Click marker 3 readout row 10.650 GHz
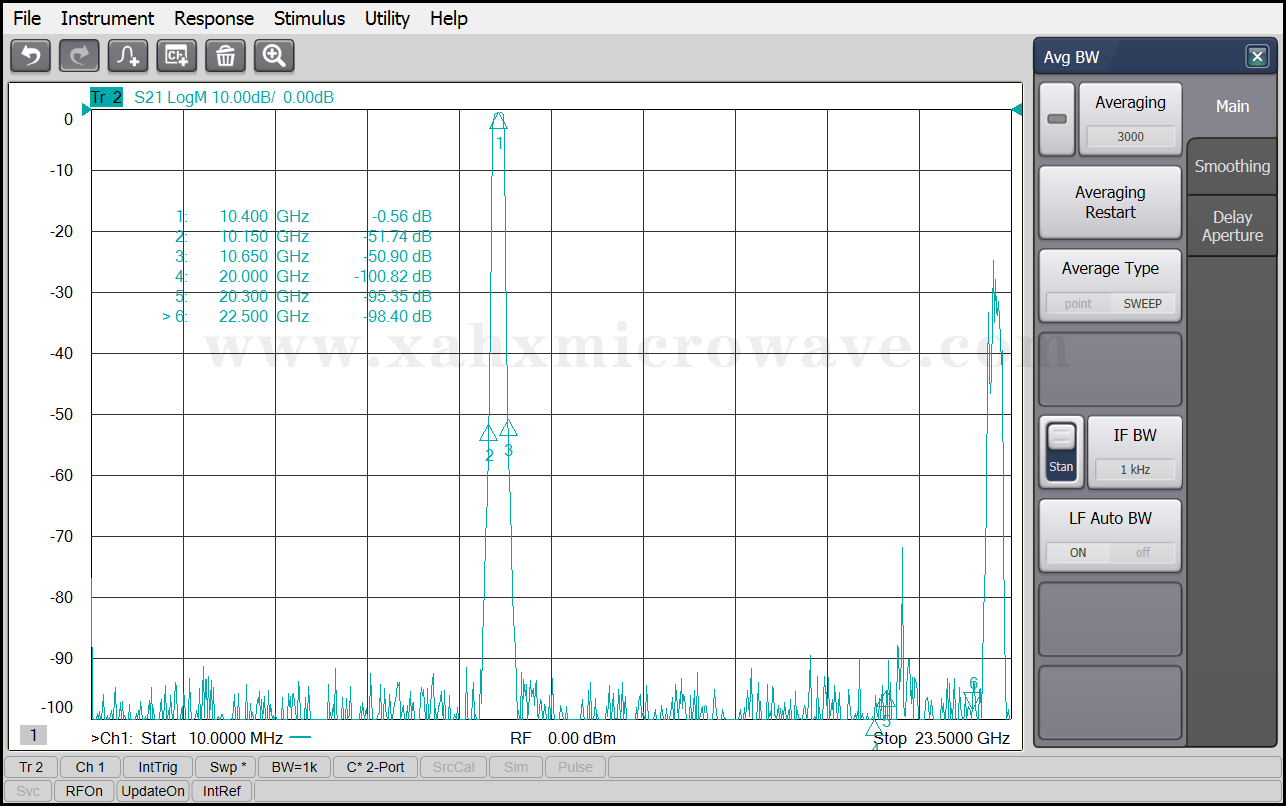Screen dimensions: 1286x806 303,256
